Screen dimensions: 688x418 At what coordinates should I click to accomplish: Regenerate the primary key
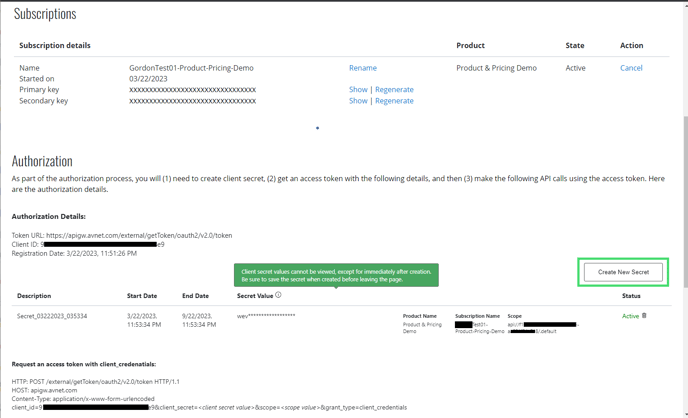(394, 89)
